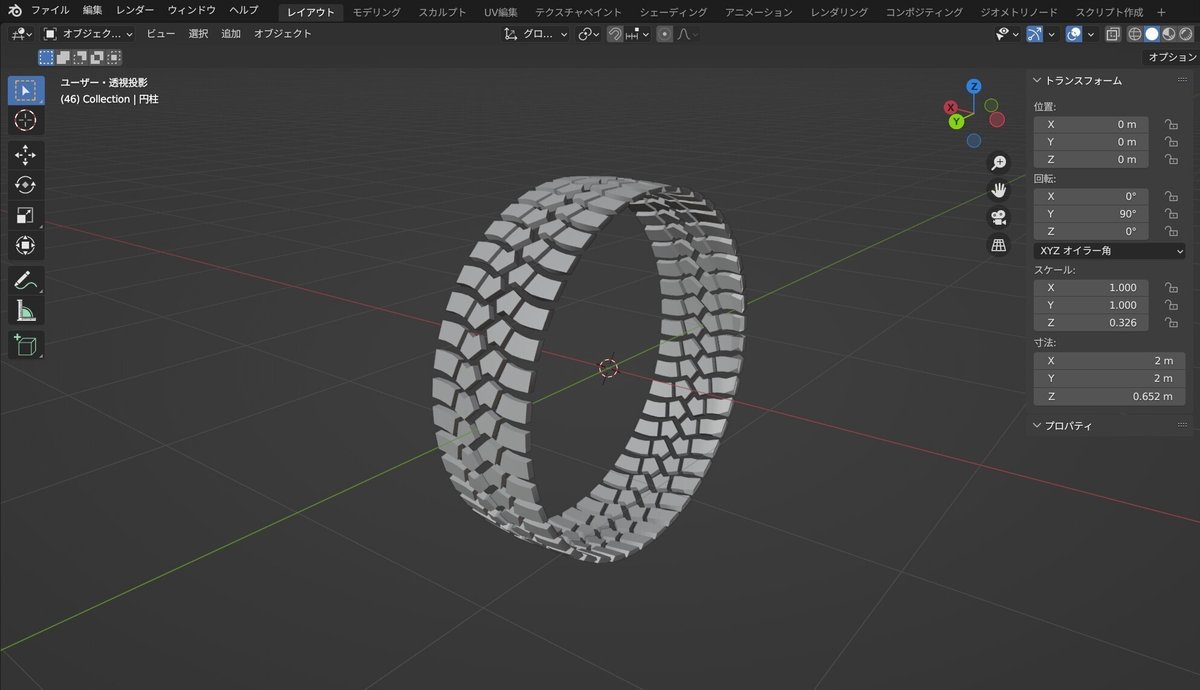Toggle the camera view icon

(x=998, y=217)
